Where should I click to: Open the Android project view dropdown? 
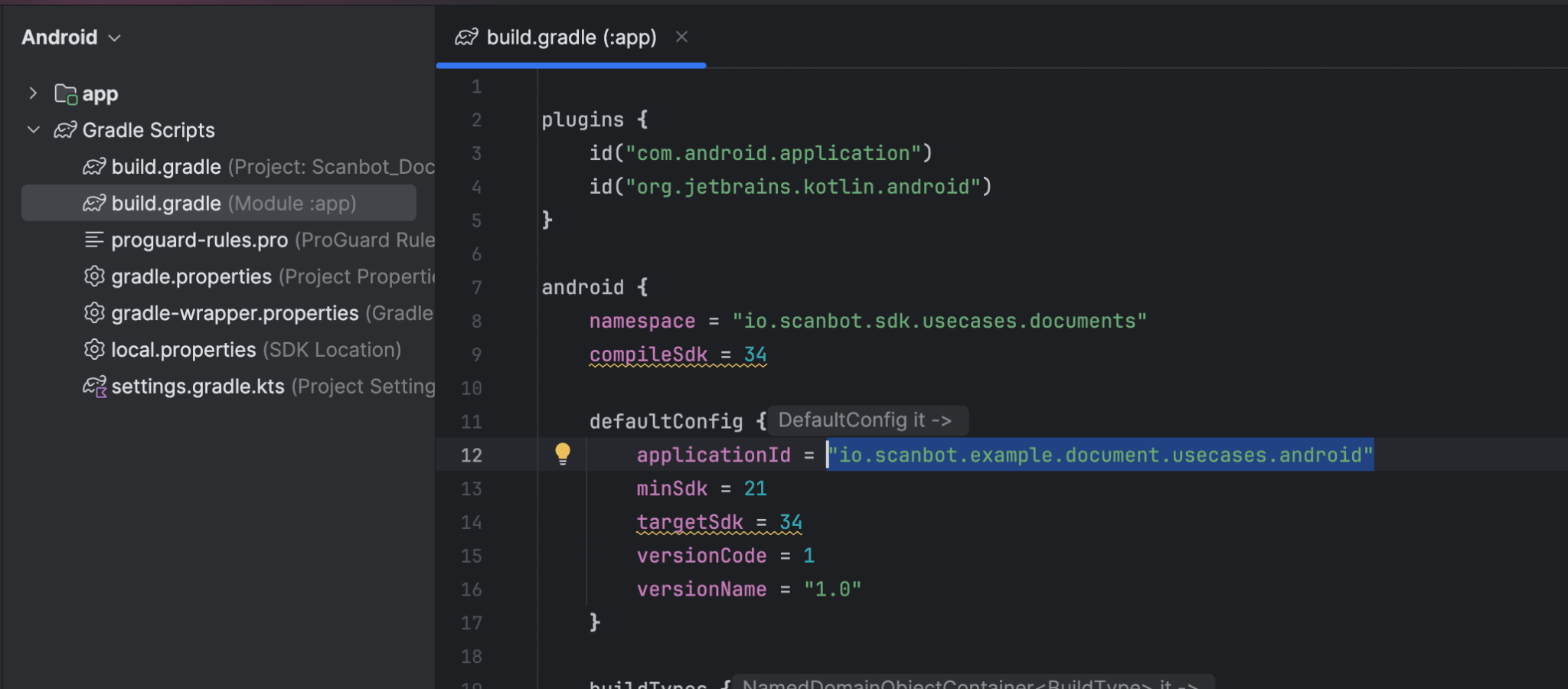click(115, 37)
